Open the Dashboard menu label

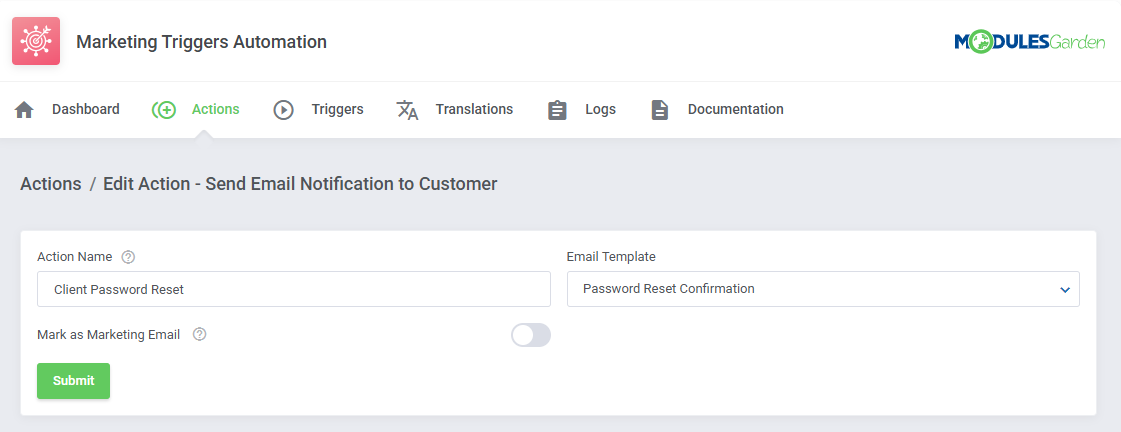pyautogui.click(x=86, y=109)
